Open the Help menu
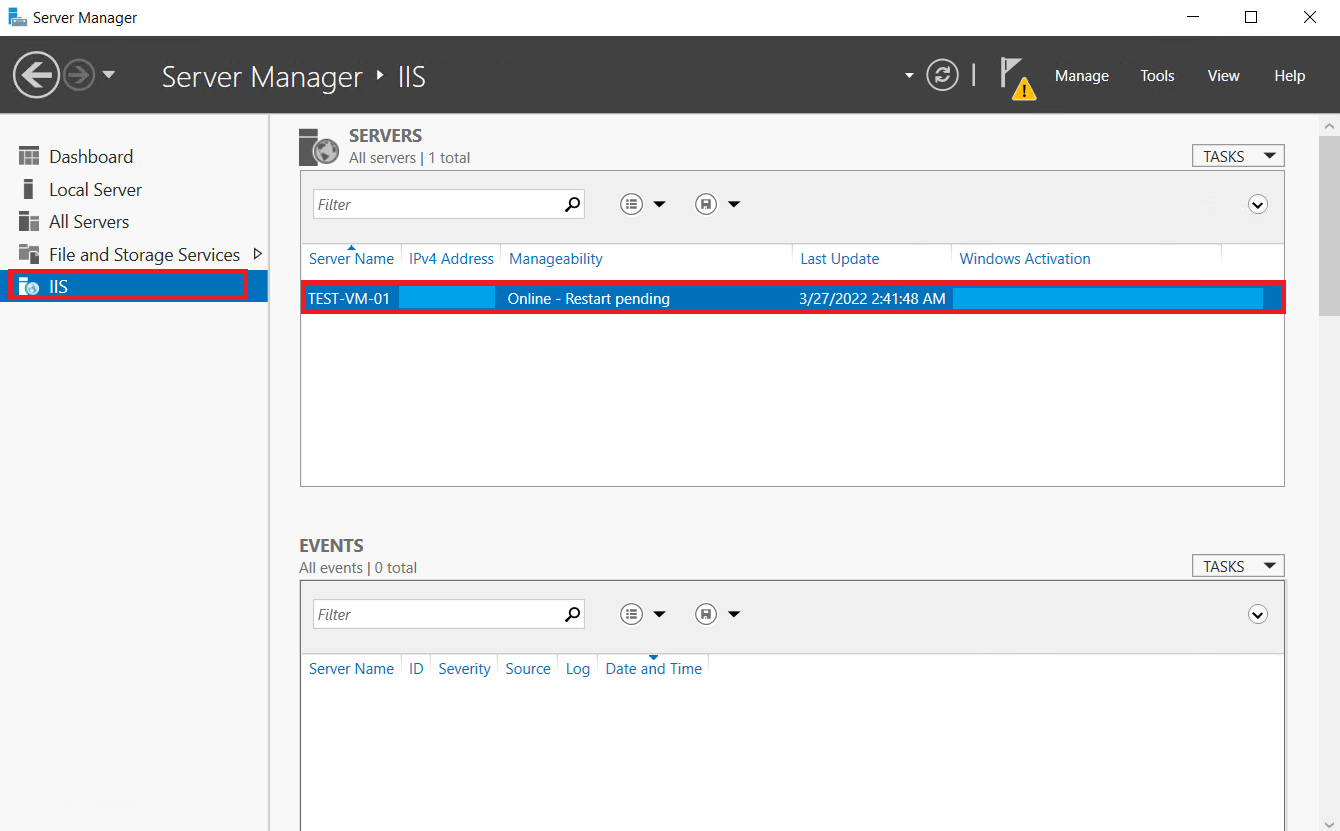 pyautogui.click(x=1289, y=76)
